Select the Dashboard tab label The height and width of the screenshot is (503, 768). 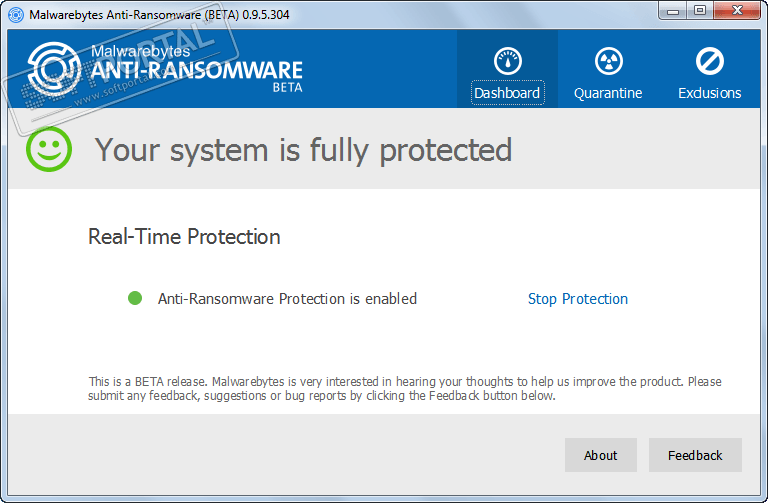pos(507,93)
